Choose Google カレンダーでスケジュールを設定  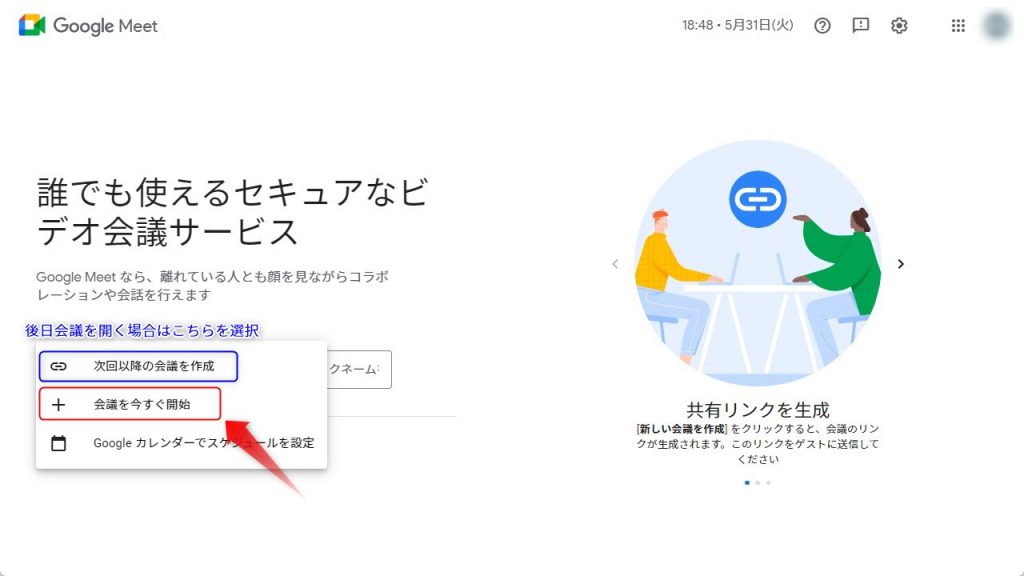tap(182, 443)
